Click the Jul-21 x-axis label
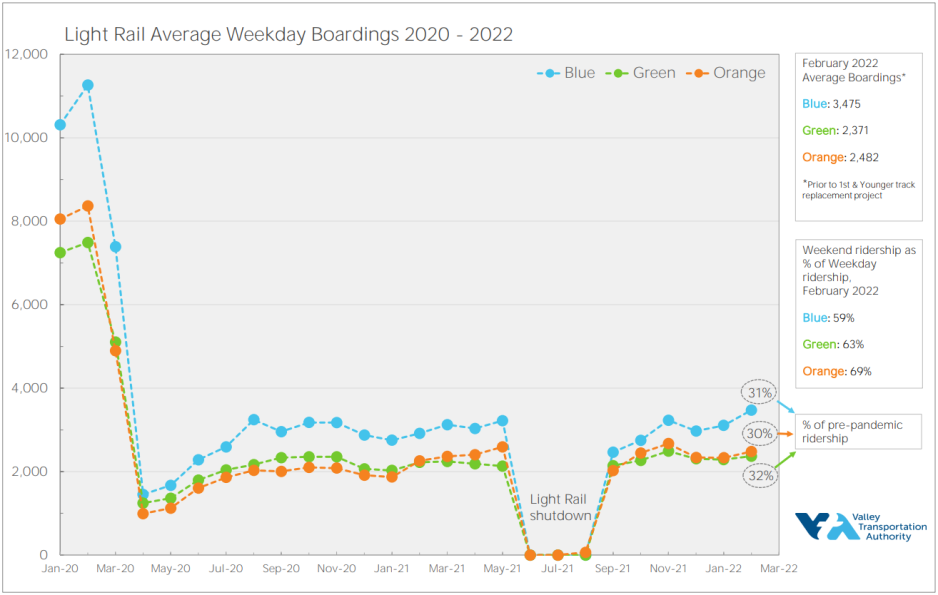Screen dimensions: 938x595 pos(558,568)
